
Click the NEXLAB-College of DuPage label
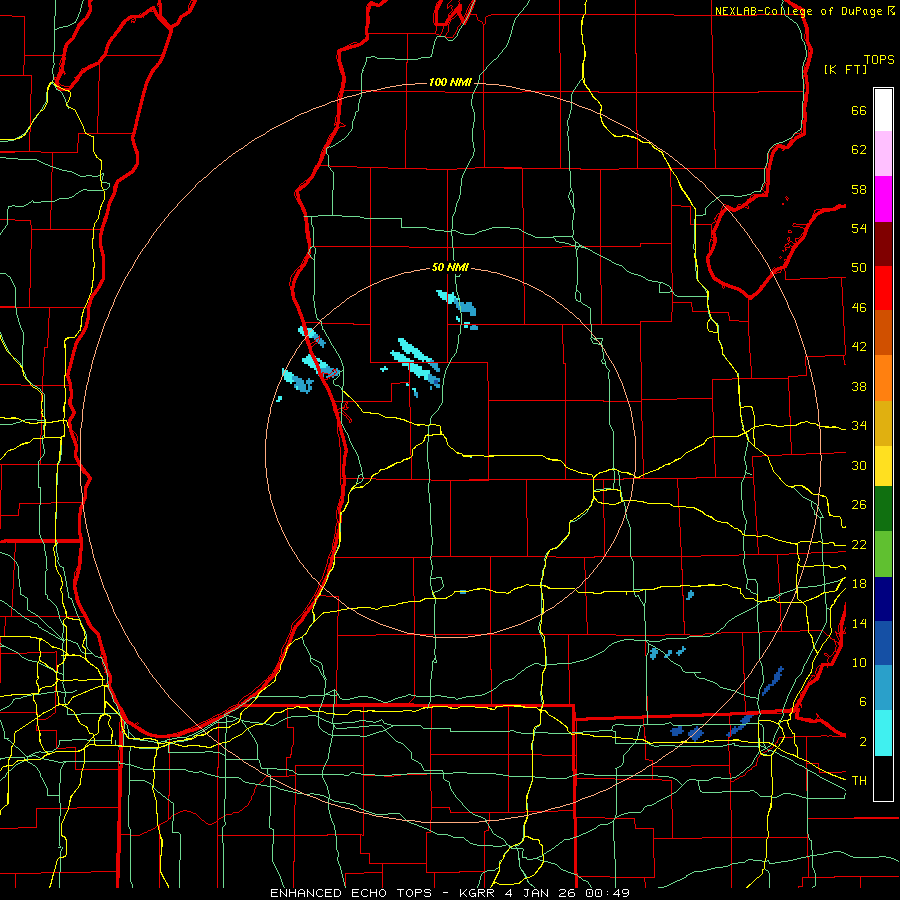[804, 11]
